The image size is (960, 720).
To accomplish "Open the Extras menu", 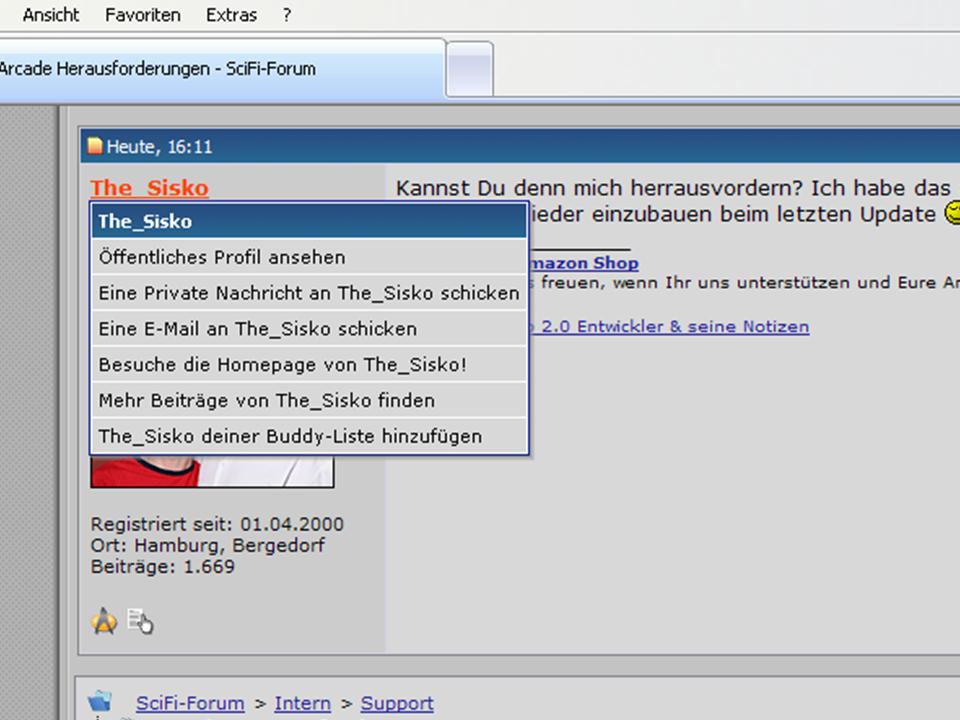I will click(231, 15).
